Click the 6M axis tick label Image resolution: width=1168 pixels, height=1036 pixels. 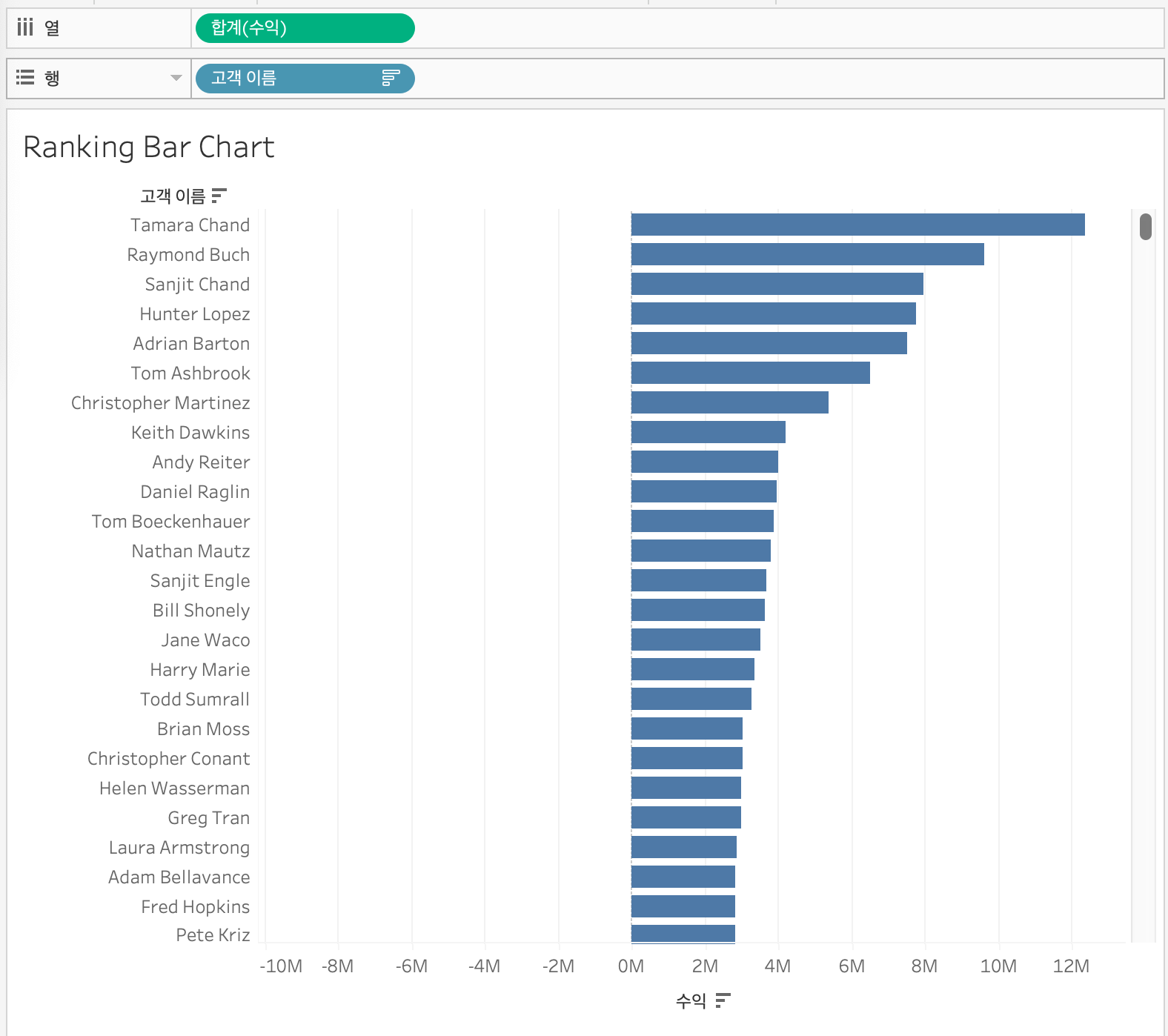[852, 966]
